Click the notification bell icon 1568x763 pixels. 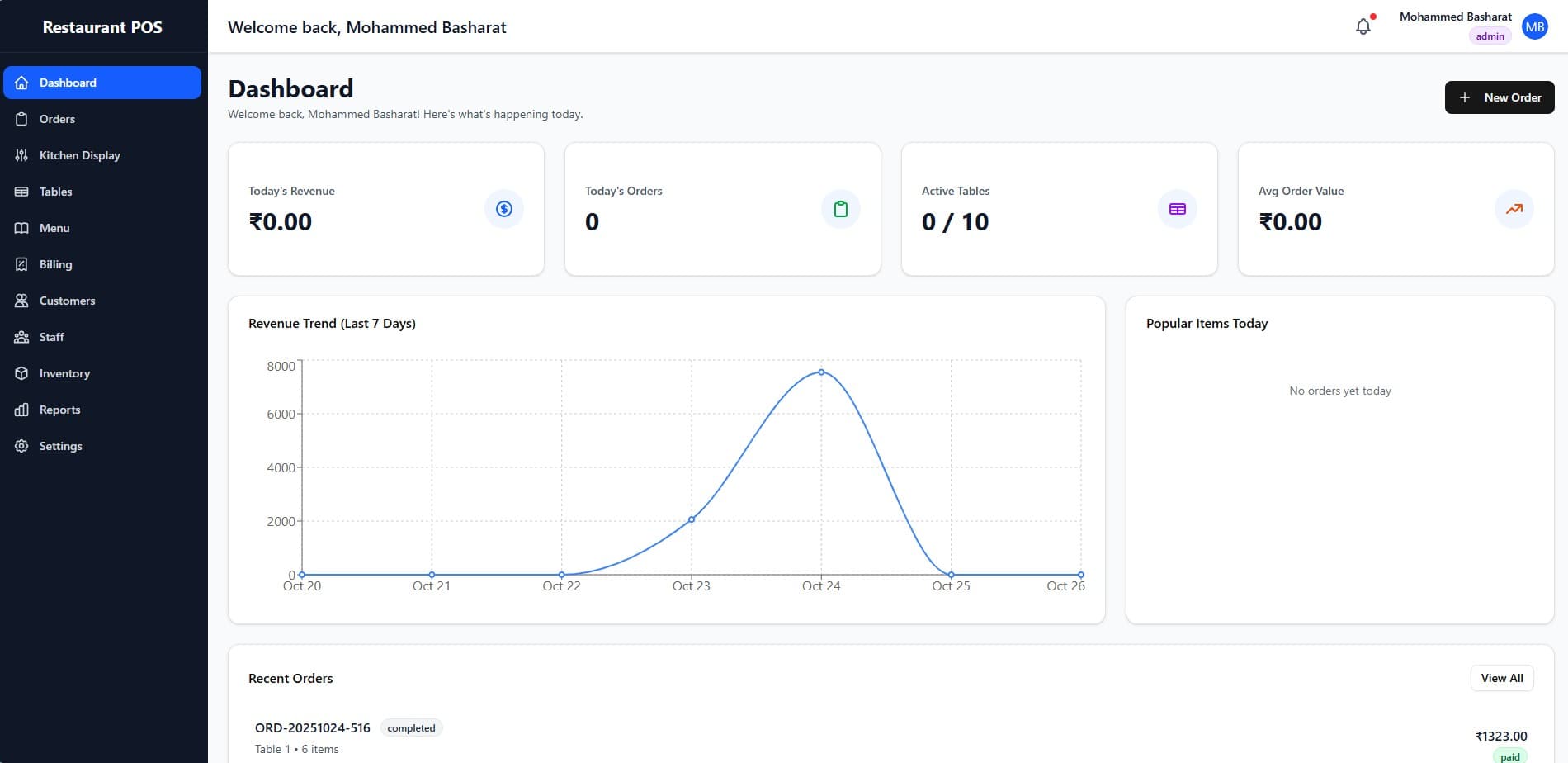pos(1363,26)
